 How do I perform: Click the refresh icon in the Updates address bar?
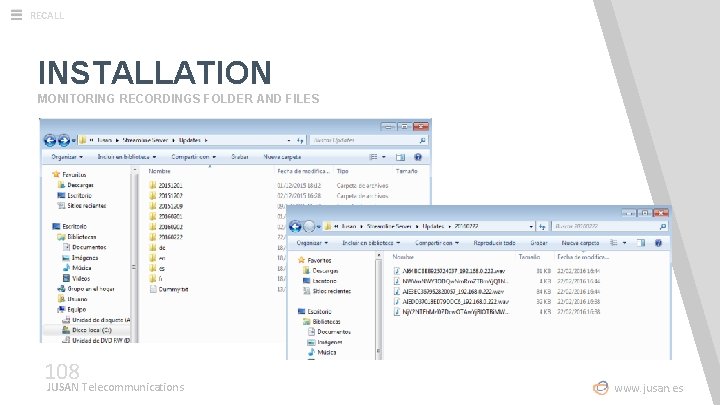point(300,140)
